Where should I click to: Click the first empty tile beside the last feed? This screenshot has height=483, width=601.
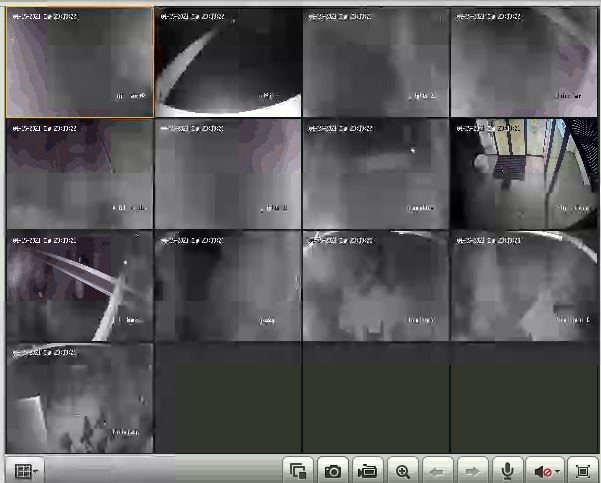(228, 397)
